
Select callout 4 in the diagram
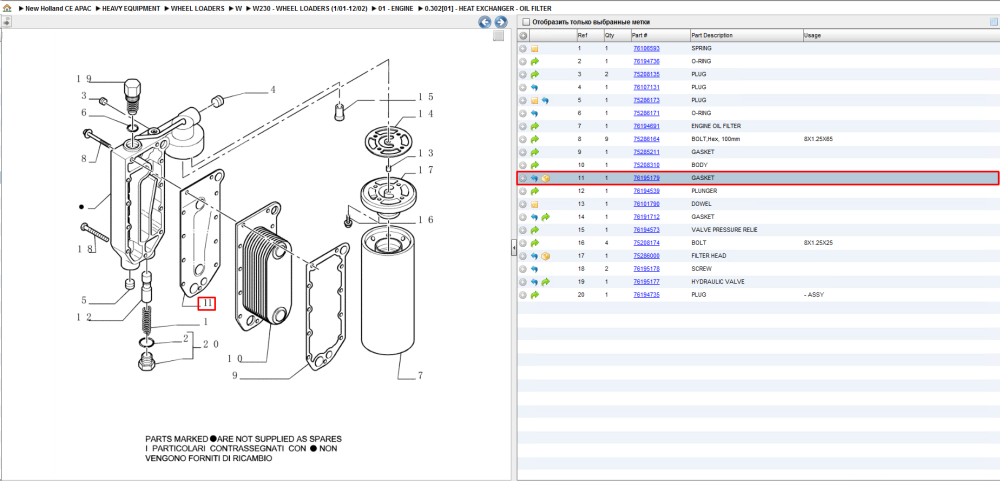tap(273, 90)
